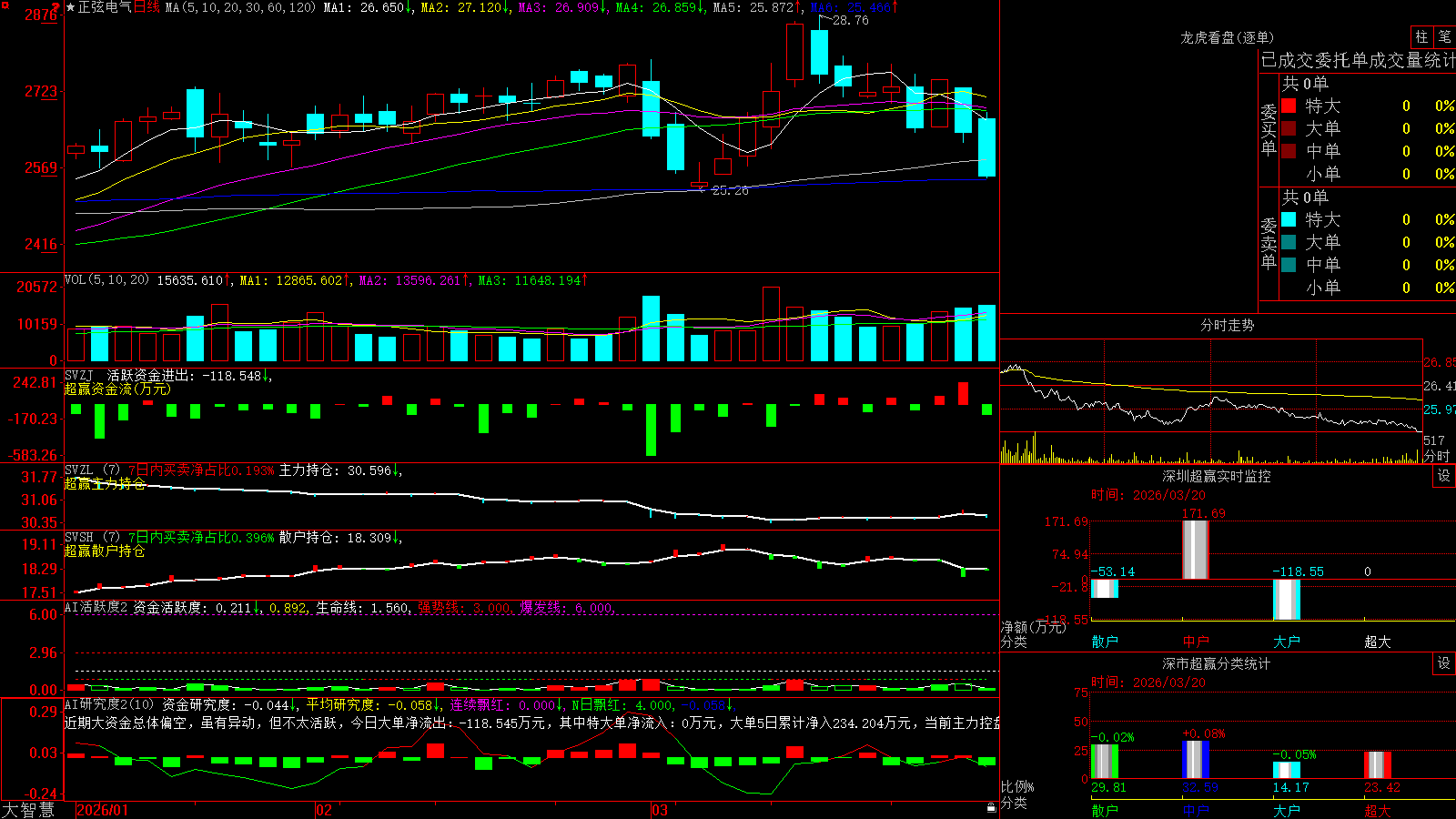Click the SVZJ indicator name

tap(79, 375)
